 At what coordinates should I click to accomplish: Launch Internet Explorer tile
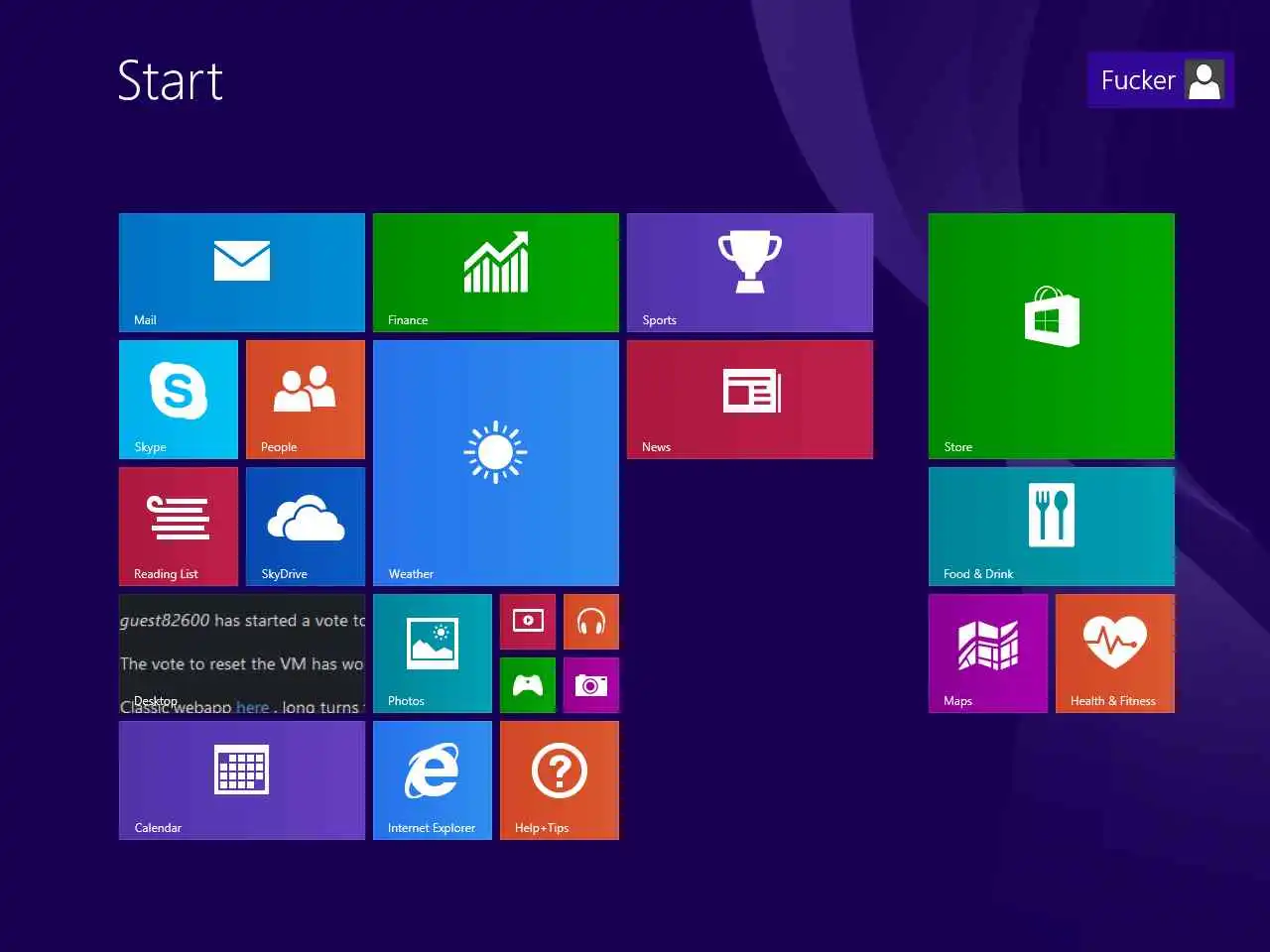click(x=433, y=780)
